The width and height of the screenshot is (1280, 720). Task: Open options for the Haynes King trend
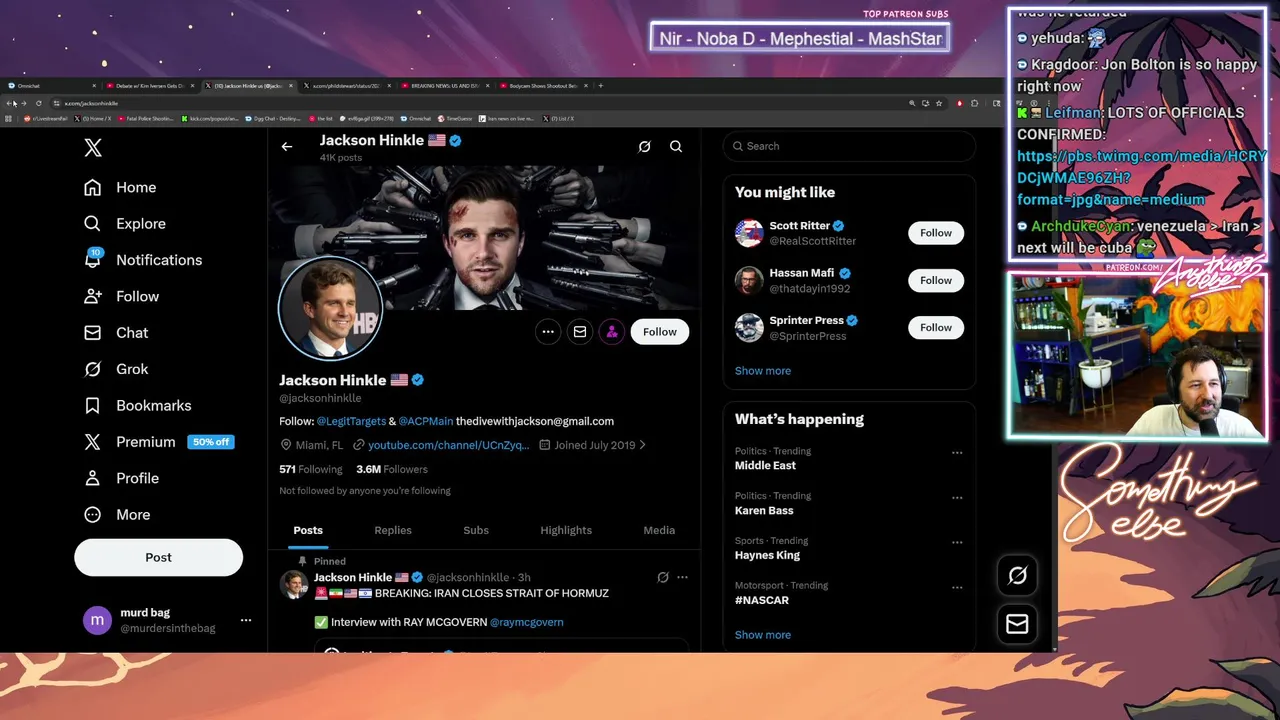tap(957, 542)
